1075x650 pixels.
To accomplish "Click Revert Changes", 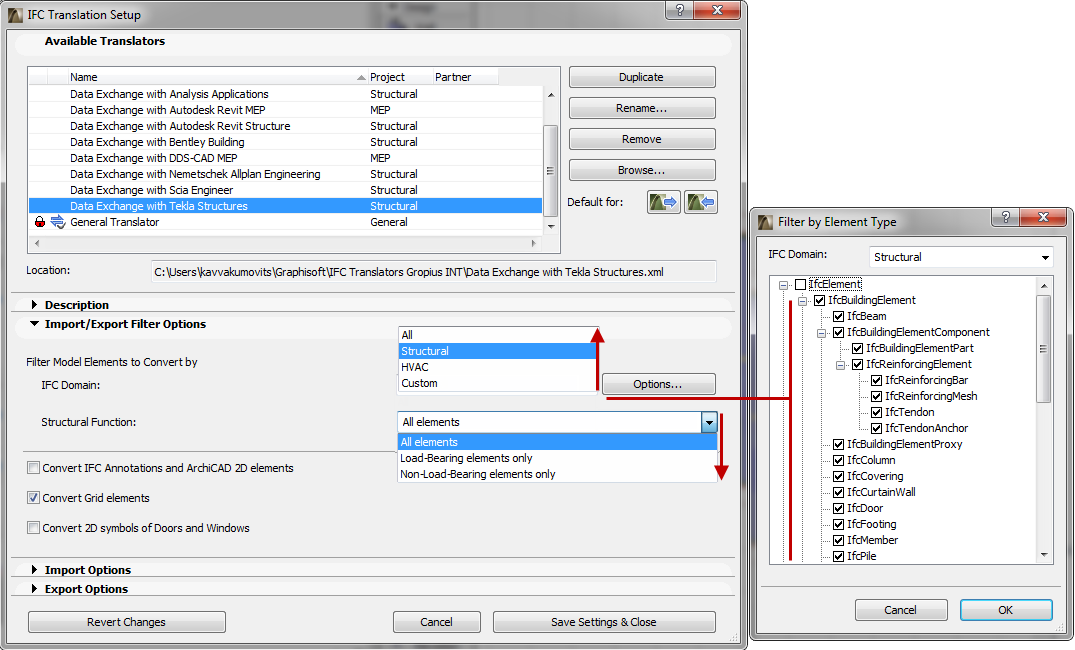I will point(127,622).
